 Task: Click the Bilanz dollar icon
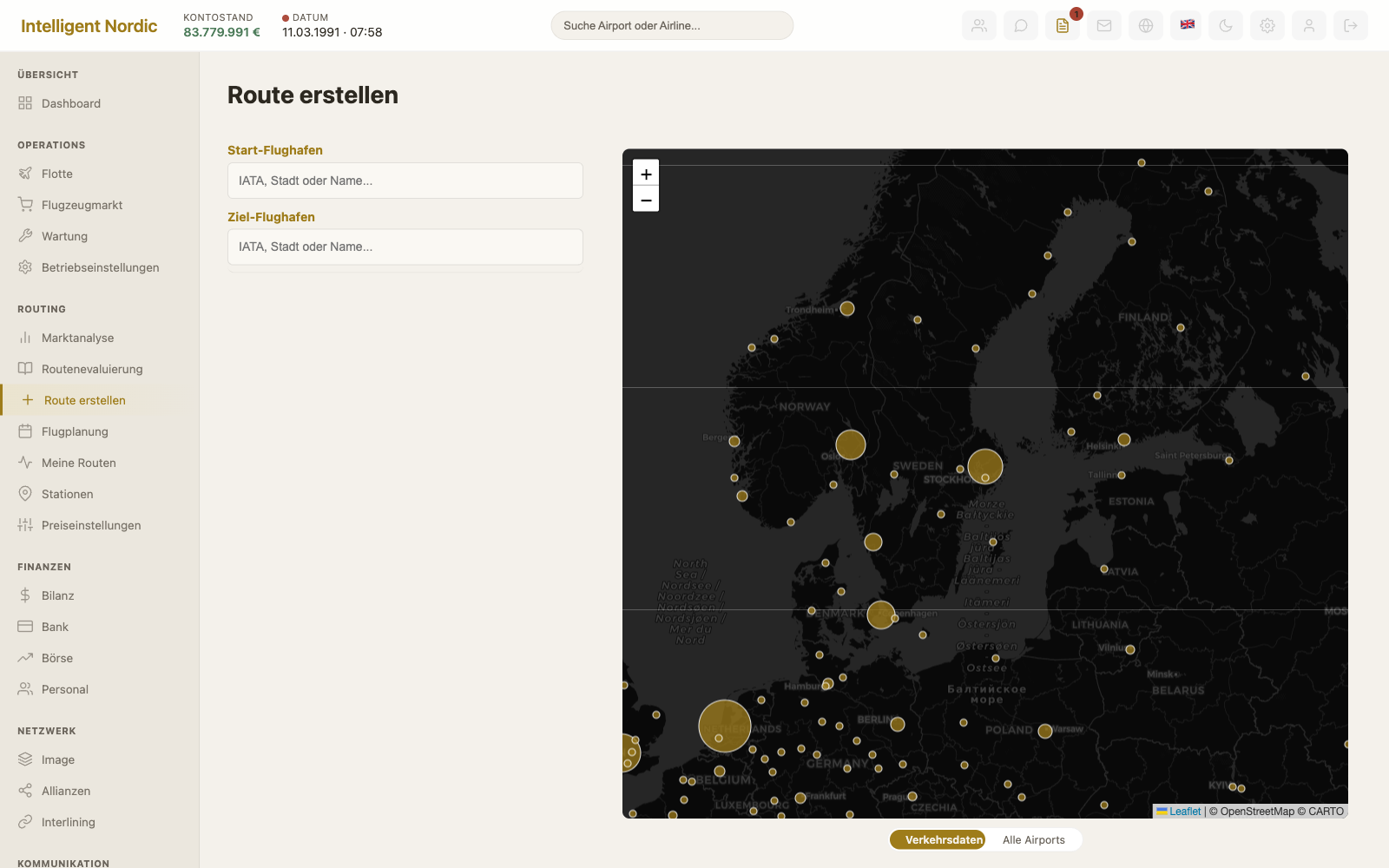25,595
